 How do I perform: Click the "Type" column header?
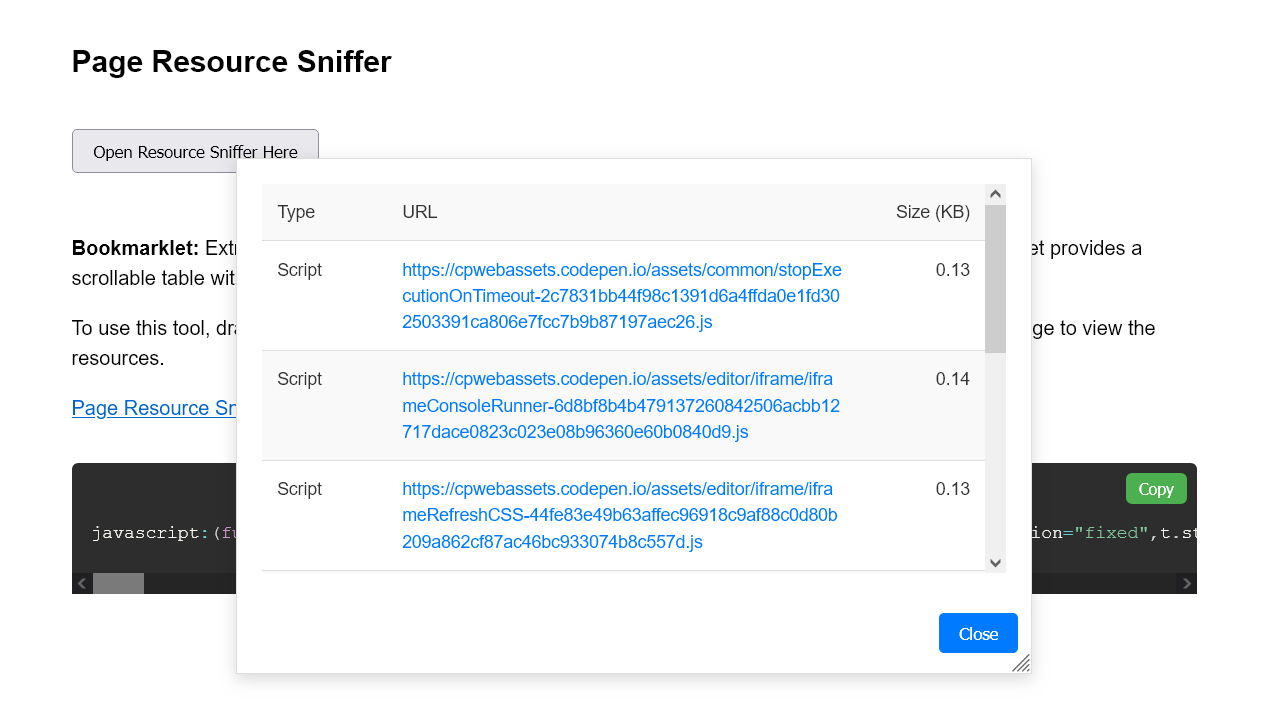click(x=296, y=211)
